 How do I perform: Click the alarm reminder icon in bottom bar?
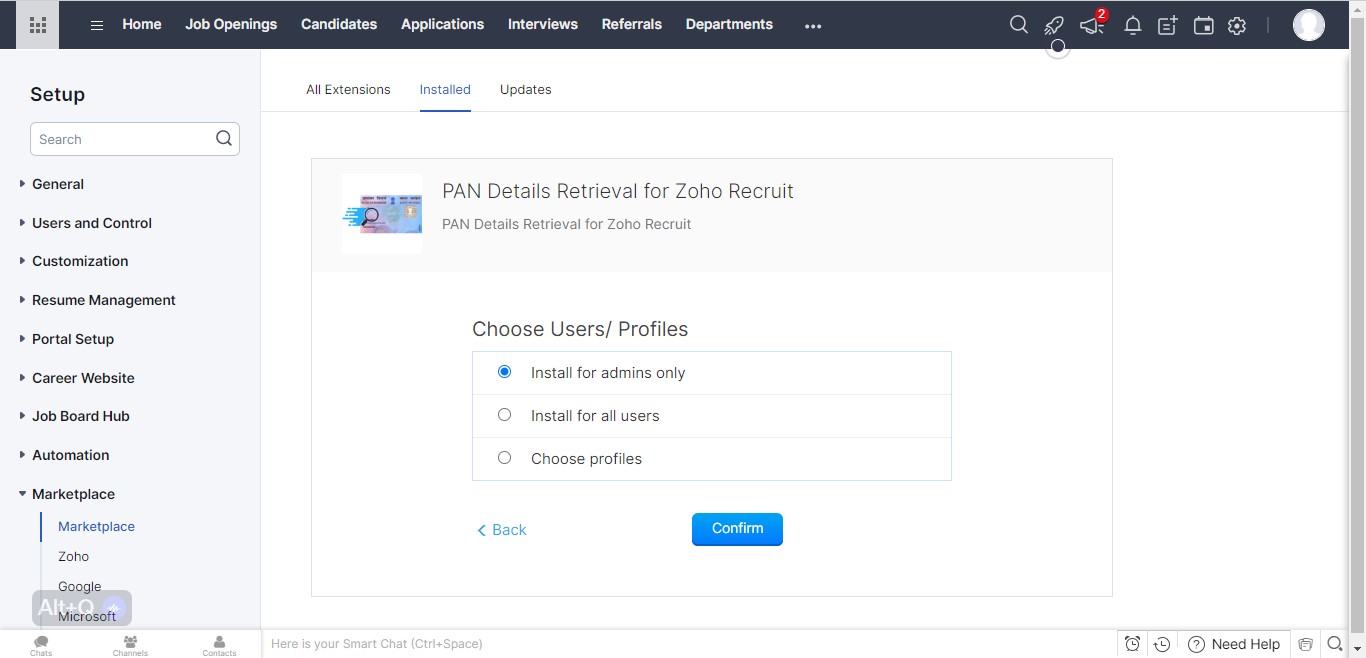1132,644
